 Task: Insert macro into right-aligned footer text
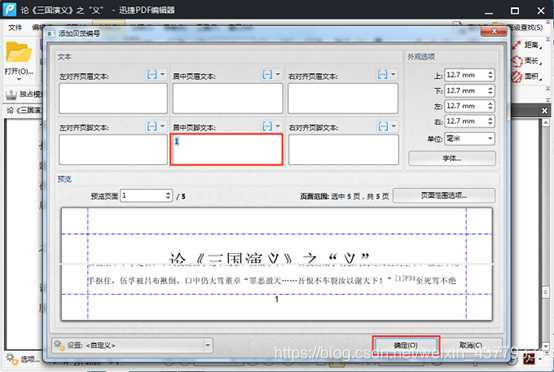click(383, 126)
